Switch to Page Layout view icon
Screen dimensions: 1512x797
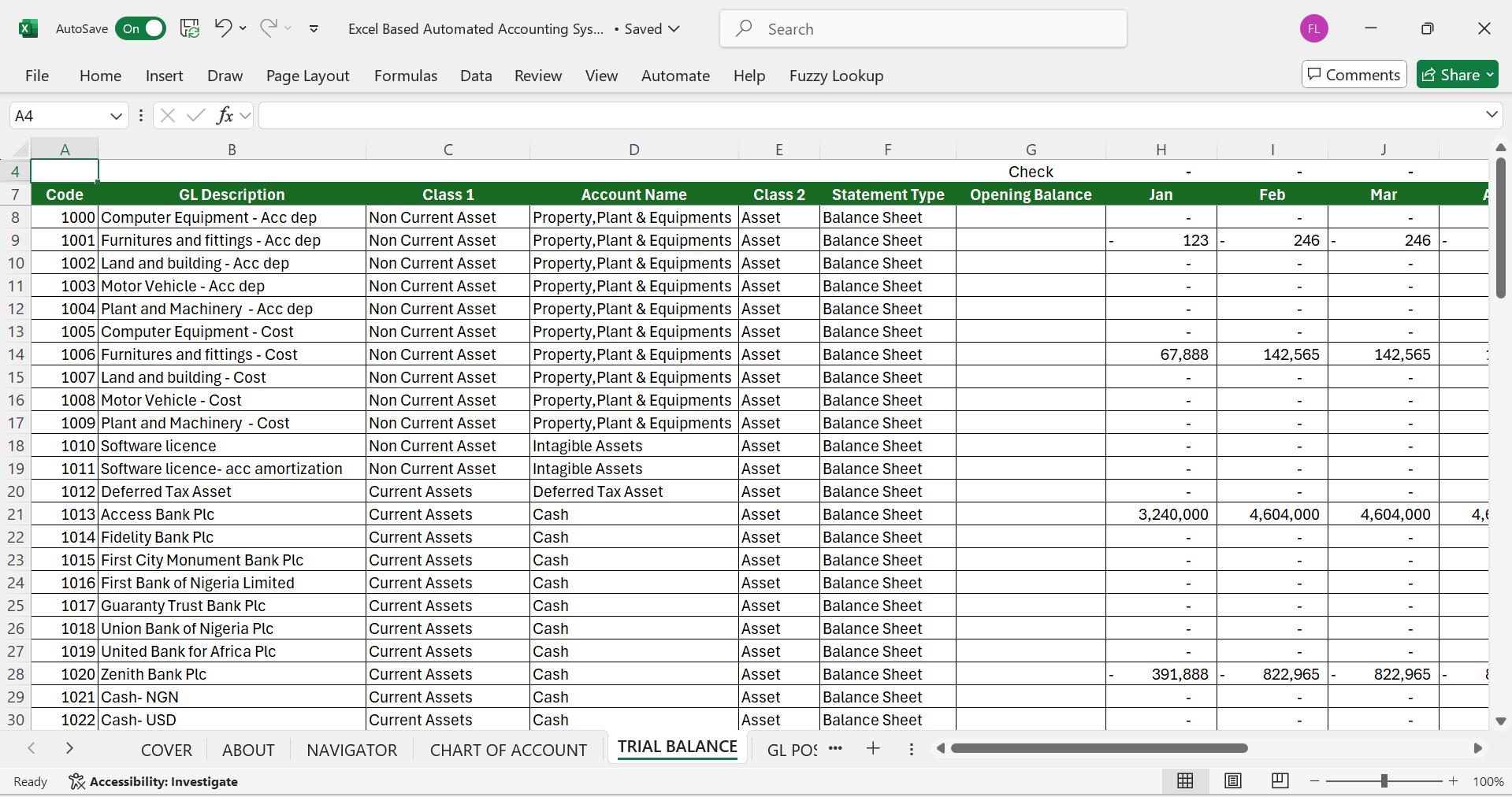(x=1233, y=780)
